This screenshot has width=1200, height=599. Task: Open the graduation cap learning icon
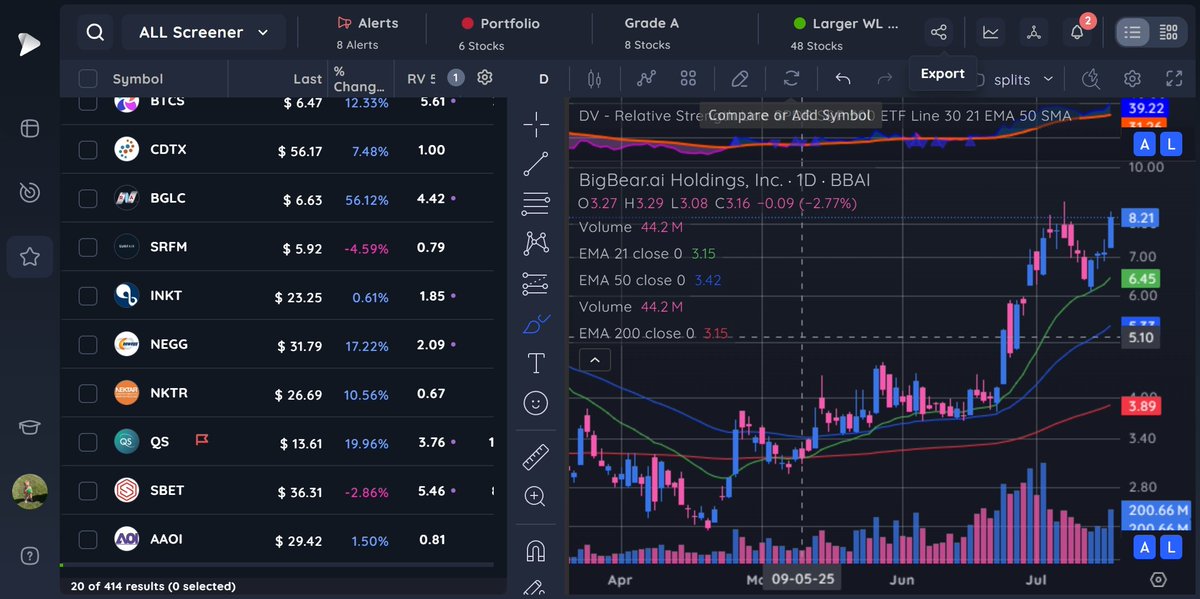pos(30,427)
